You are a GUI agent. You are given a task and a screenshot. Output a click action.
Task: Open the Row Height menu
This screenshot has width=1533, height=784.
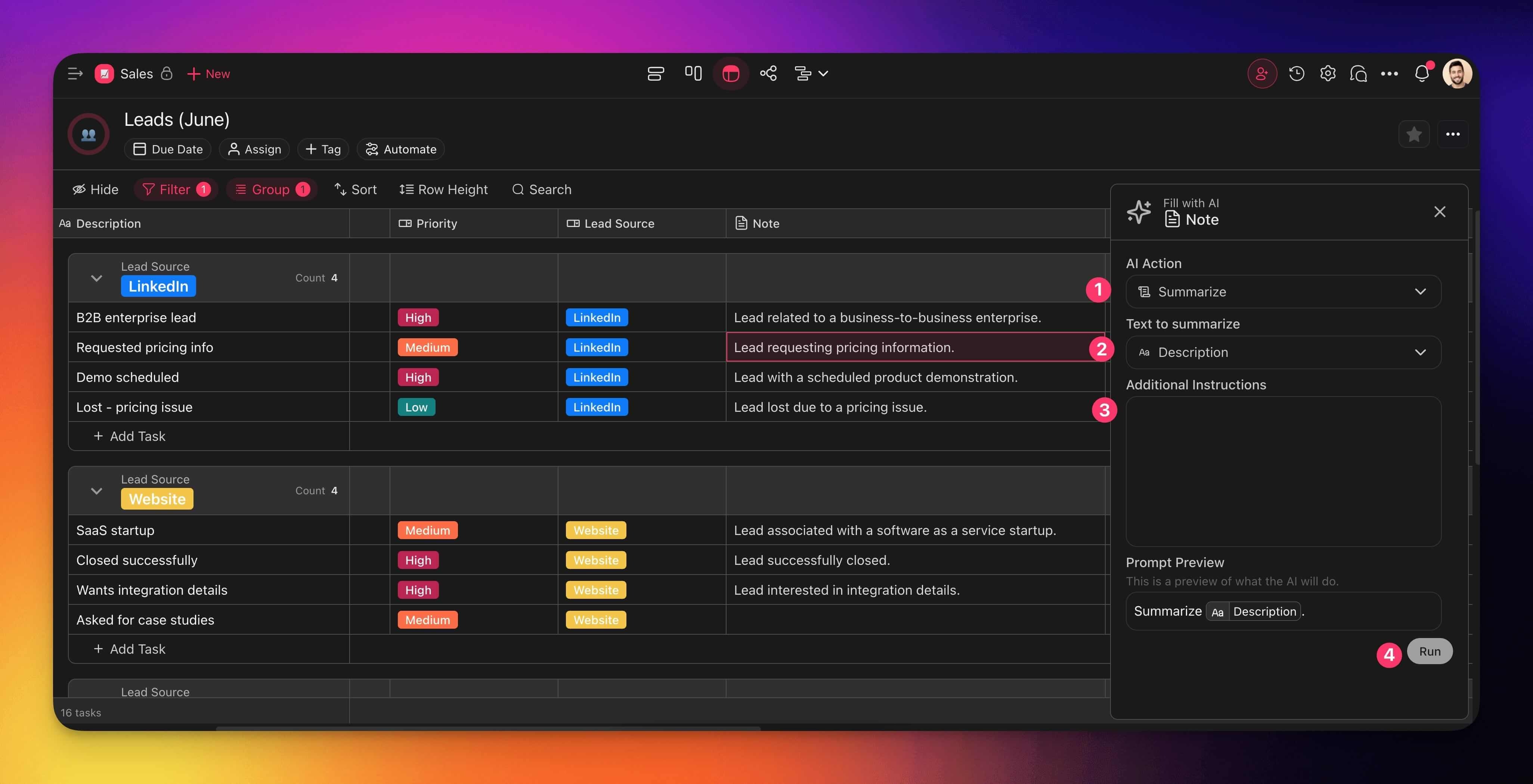[443, 189]
